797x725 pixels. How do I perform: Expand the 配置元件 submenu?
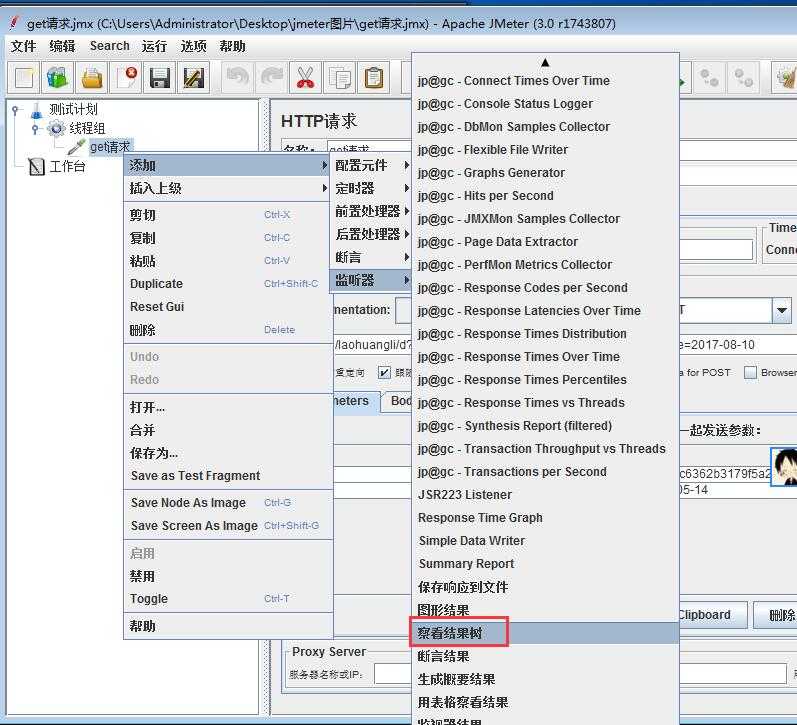(372, 165)
